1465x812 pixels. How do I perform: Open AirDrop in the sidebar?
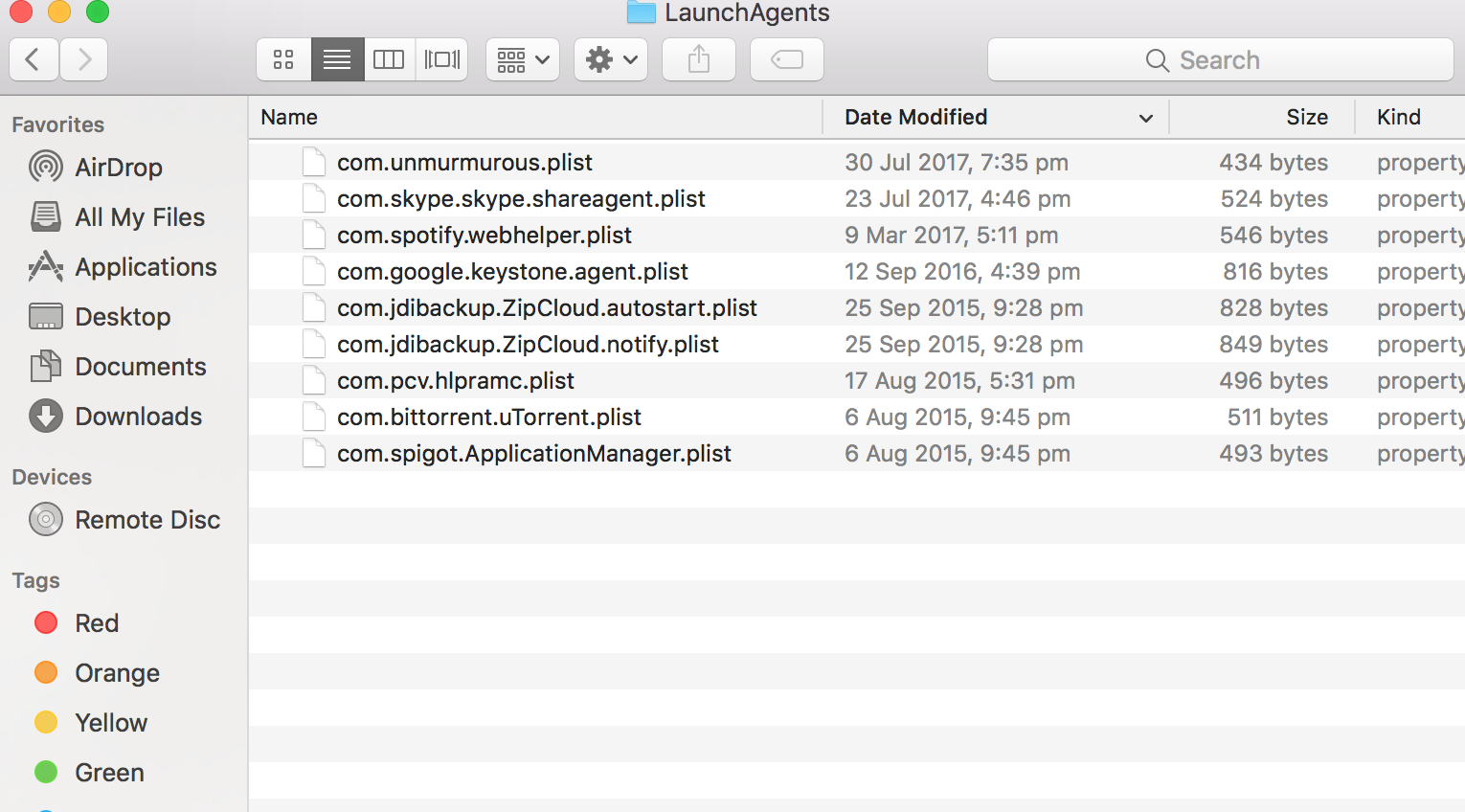(119, 168)
